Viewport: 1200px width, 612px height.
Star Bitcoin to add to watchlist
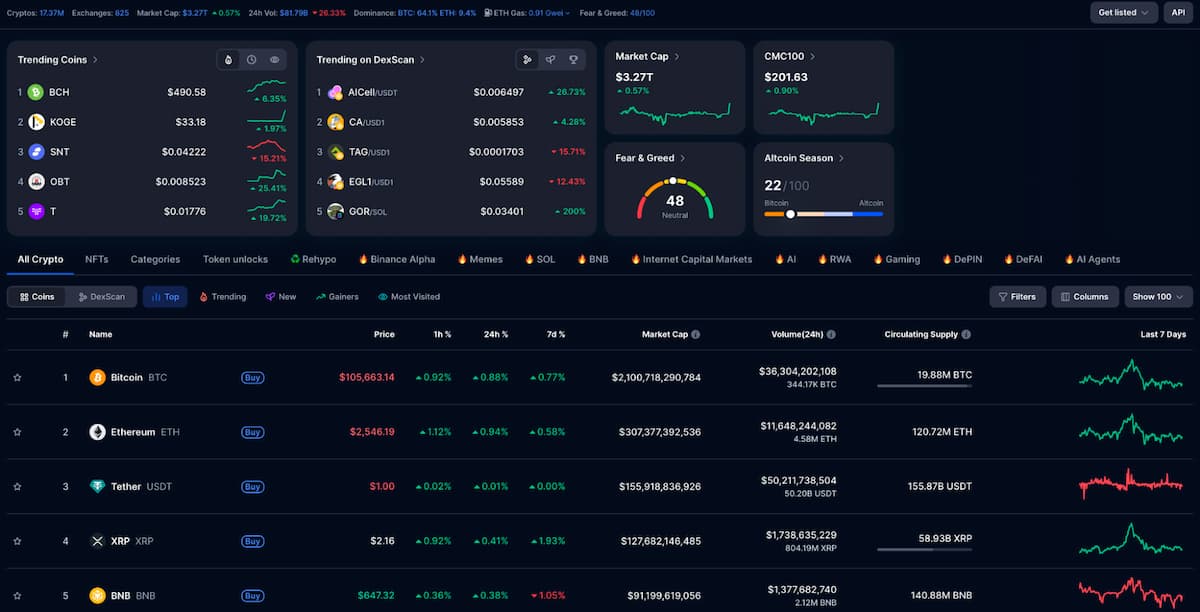click(x=17, y=377)
